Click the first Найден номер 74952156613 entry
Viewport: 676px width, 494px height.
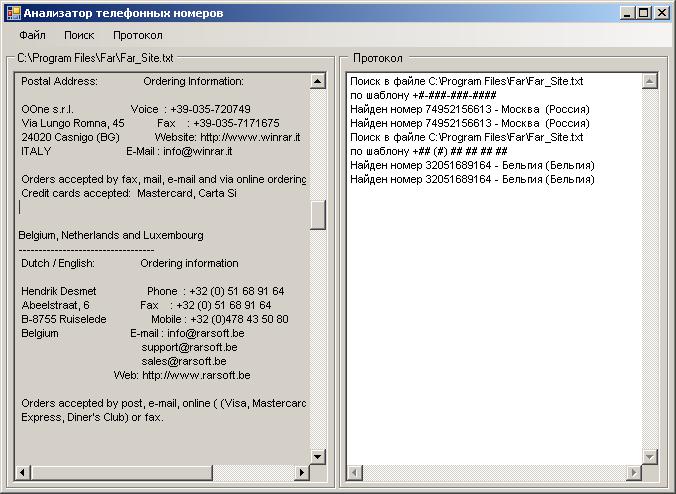click(x=470, y=109)
